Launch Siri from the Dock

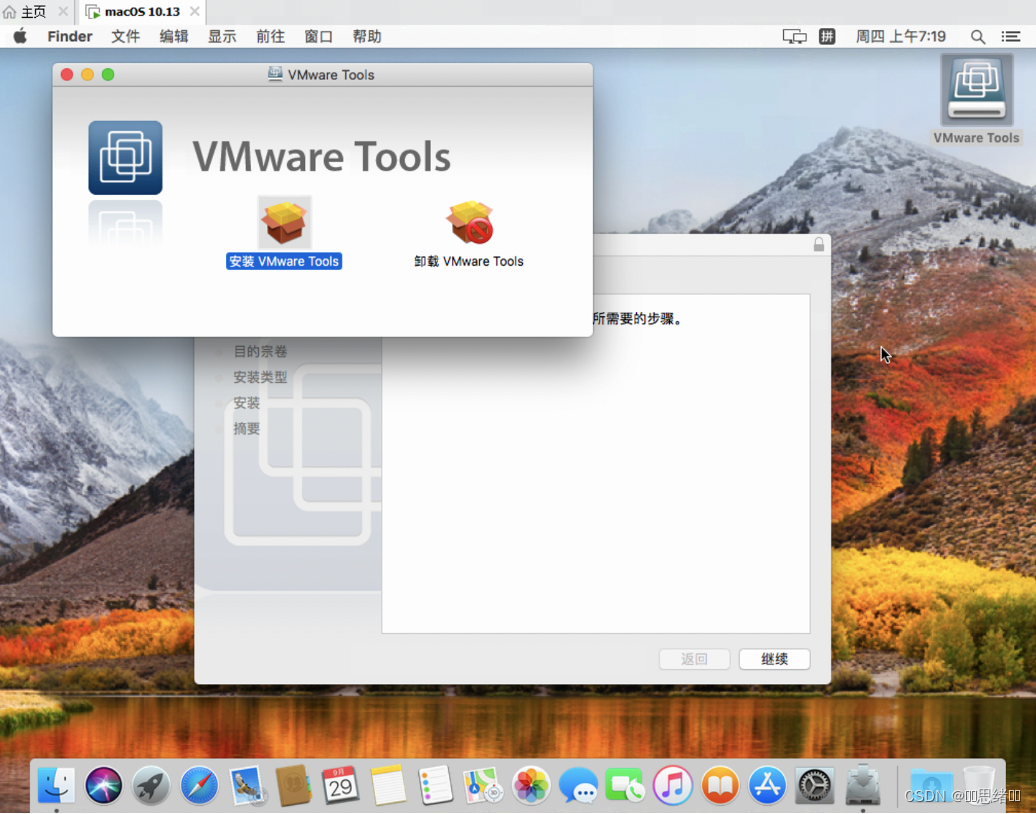(104, 785)
